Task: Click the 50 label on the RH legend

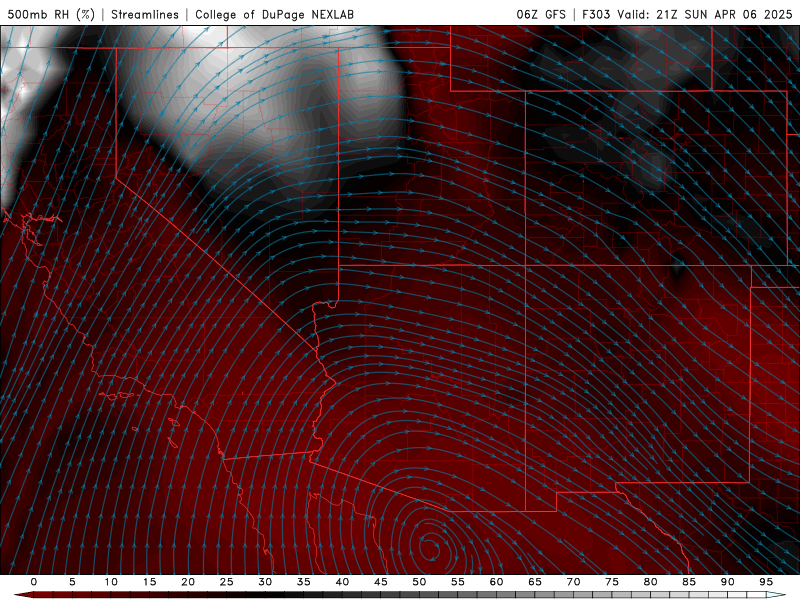Action: click(419, 582)
